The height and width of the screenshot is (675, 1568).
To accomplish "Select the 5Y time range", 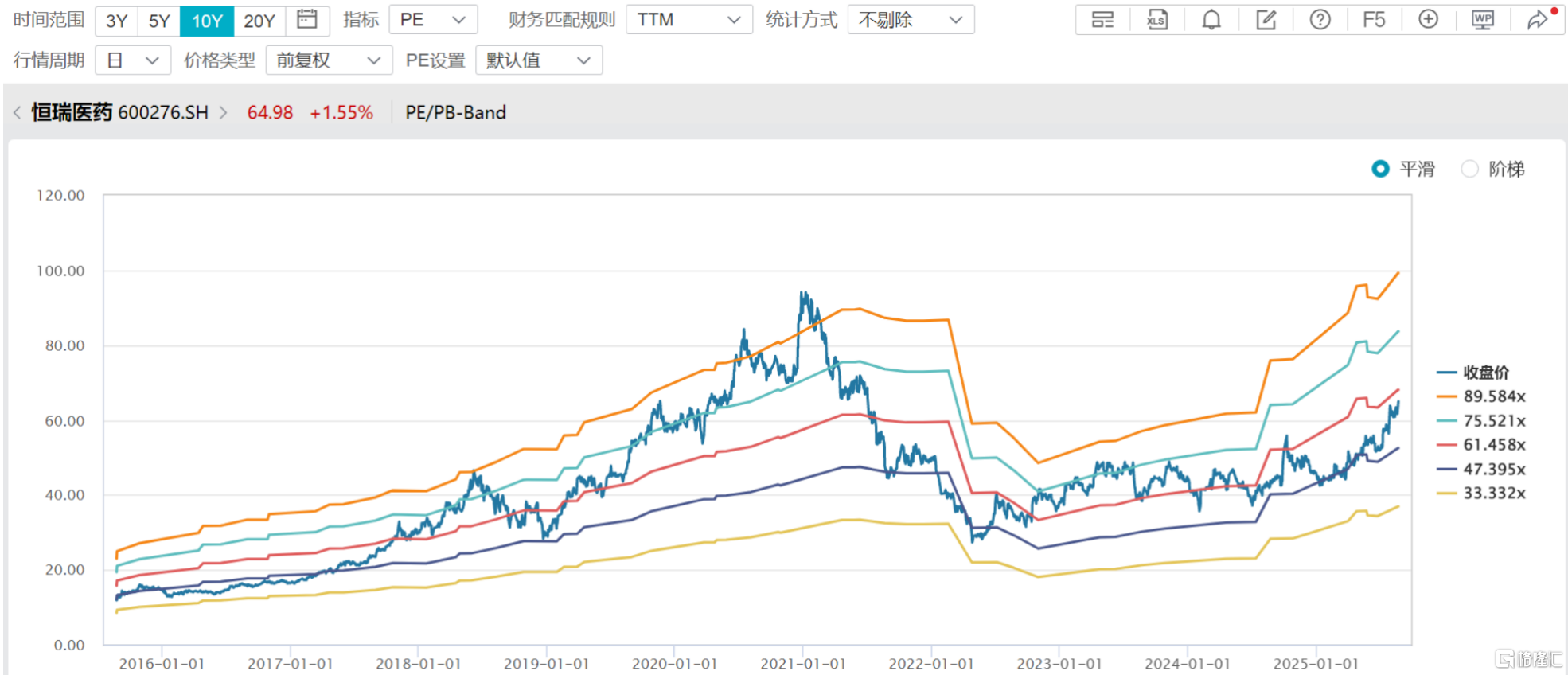I will 159,21.
